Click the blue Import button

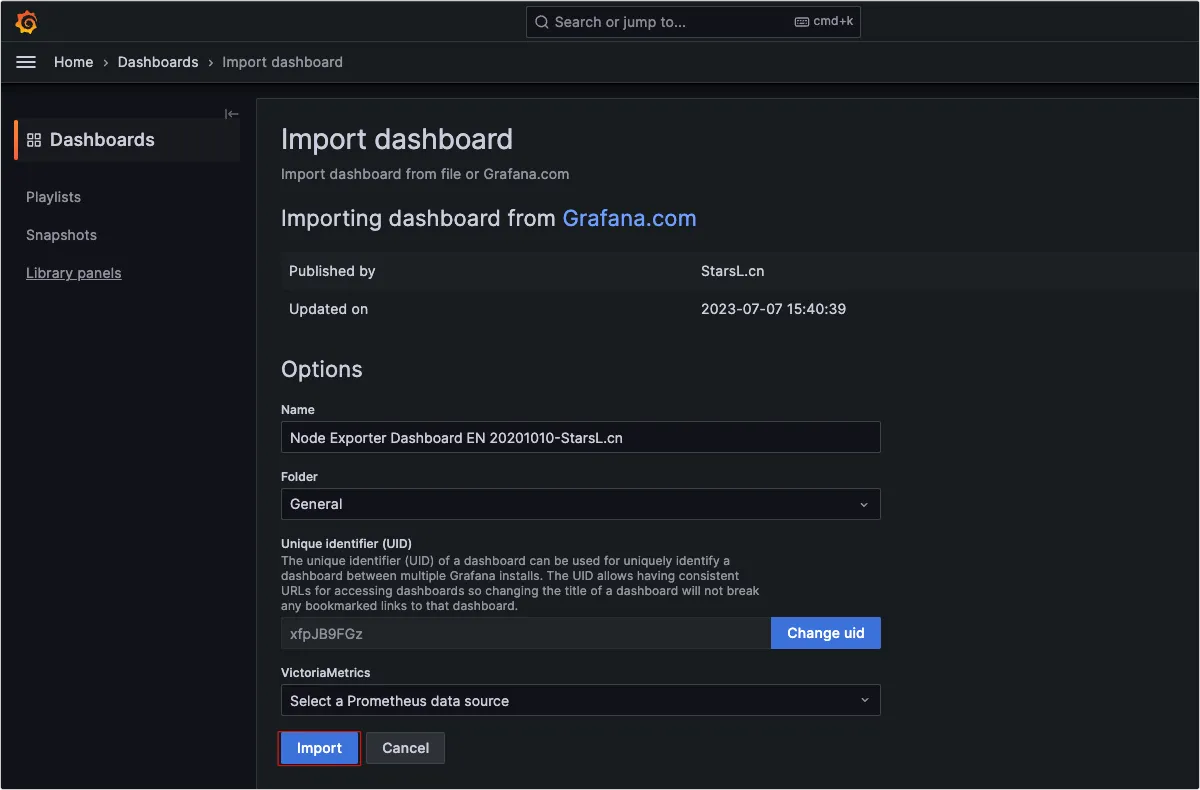(x=319, y=748)
